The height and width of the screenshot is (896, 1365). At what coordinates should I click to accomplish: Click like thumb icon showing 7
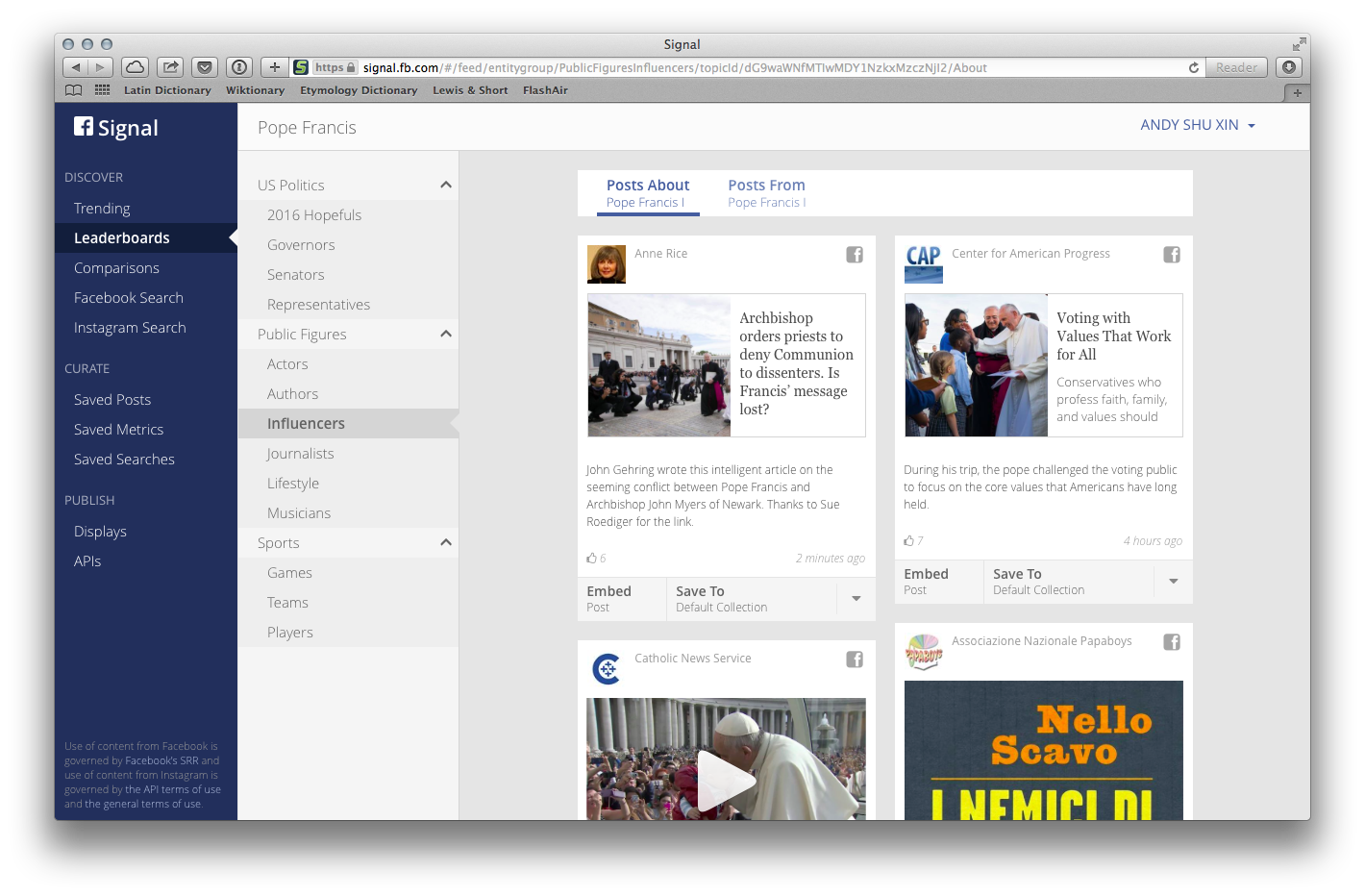908,540
